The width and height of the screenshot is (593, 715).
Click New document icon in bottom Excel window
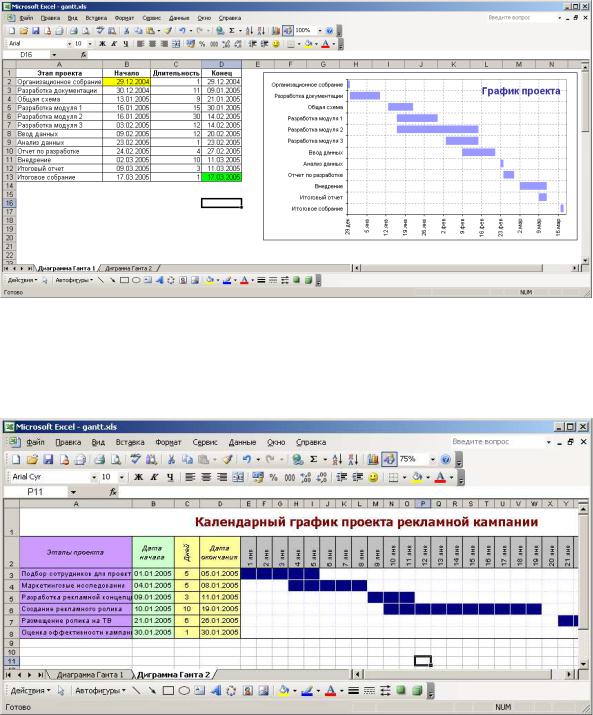tap(16, 459)
